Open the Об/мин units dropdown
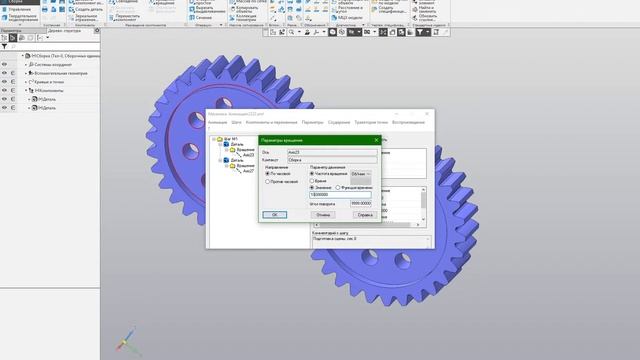Viewport: 640px width, 360px height. pos(361,174)
